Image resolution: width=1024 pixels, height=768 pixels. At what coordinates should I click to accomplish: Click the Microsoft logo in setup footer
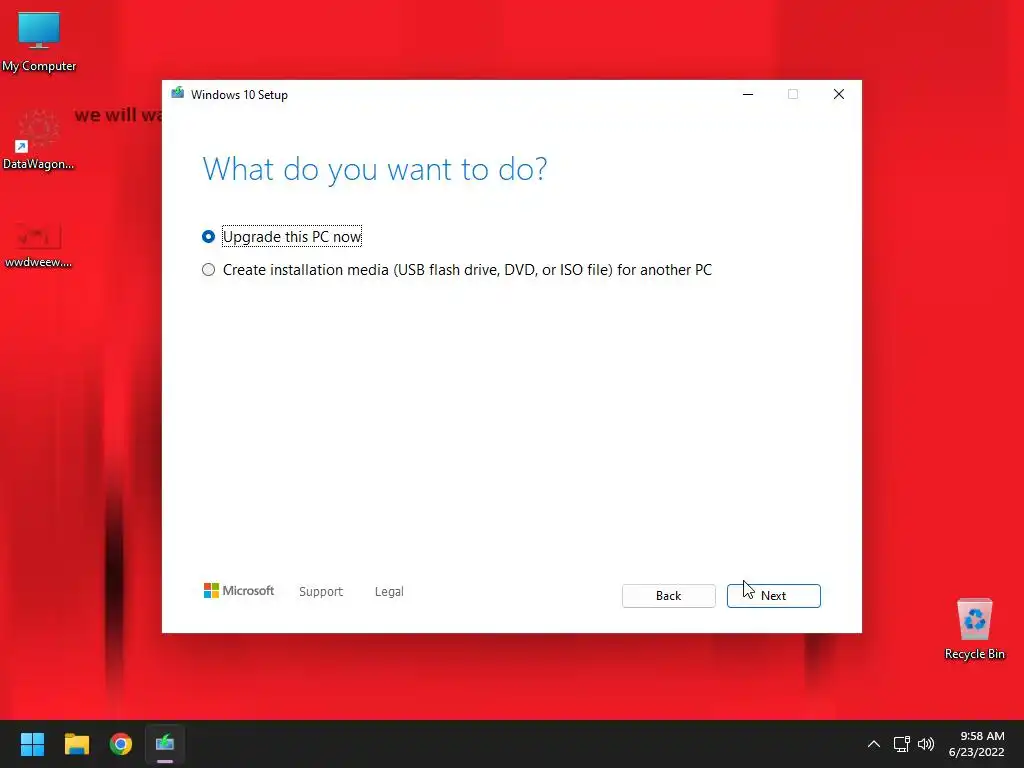tap(239, 590)
